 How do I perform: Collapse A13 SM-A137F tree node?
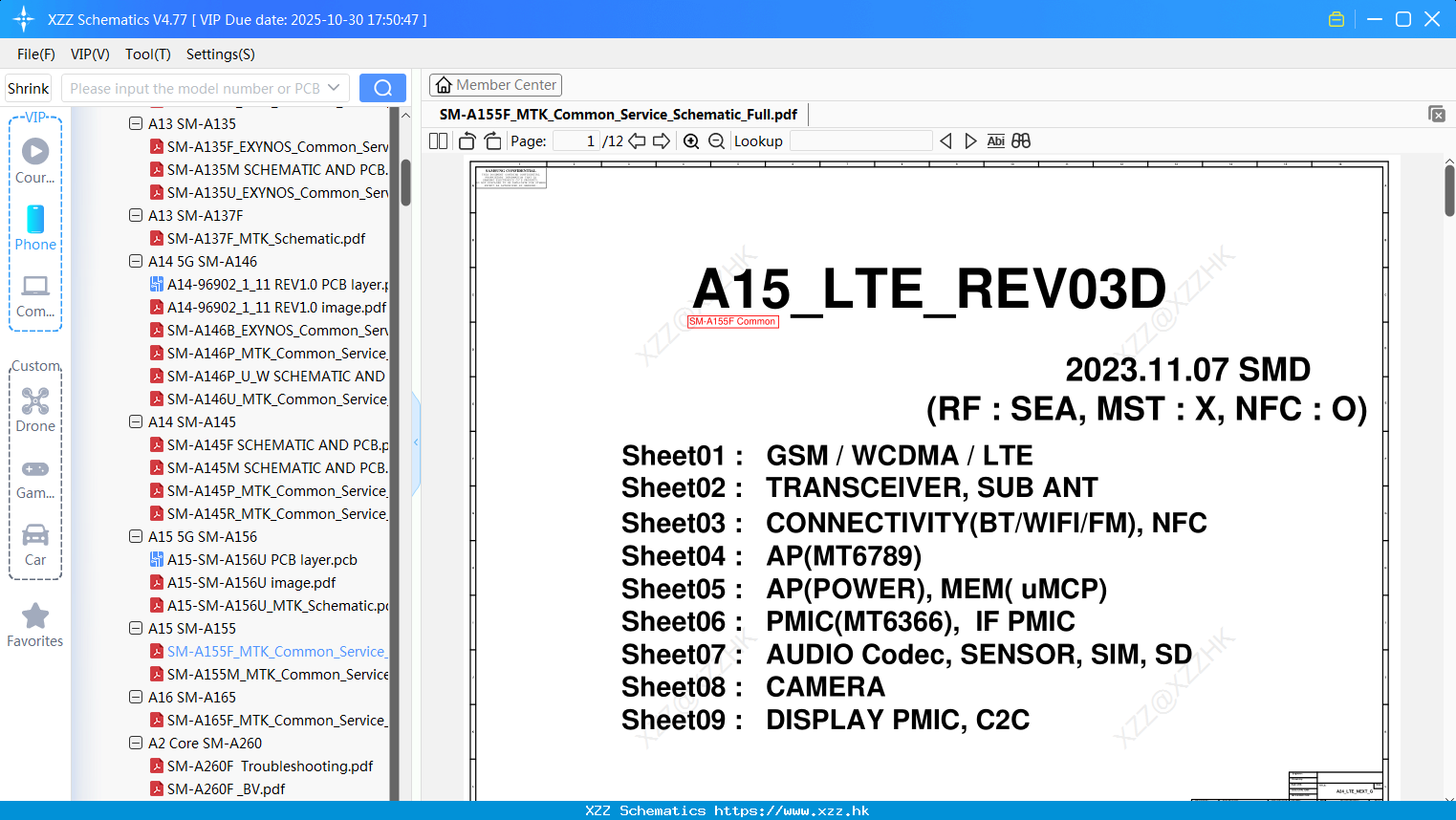(x=136, y=215)
